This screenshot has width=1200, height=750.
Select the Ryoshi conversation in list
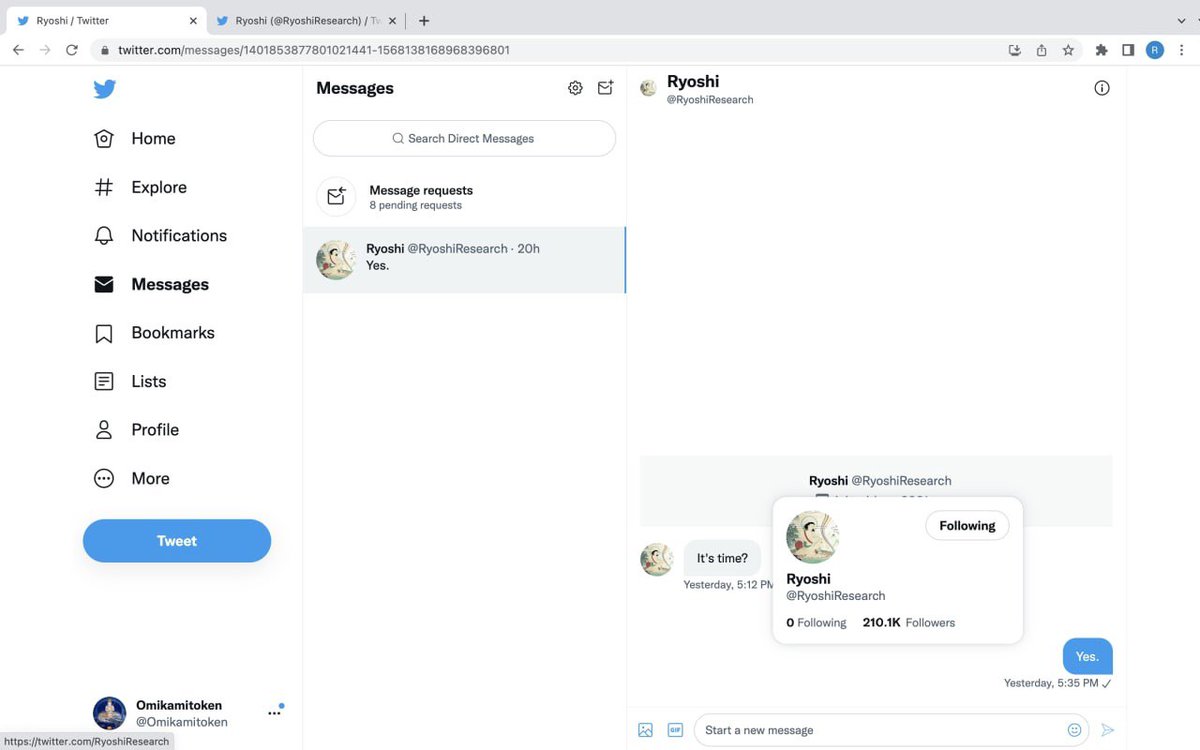click(464, 260)
